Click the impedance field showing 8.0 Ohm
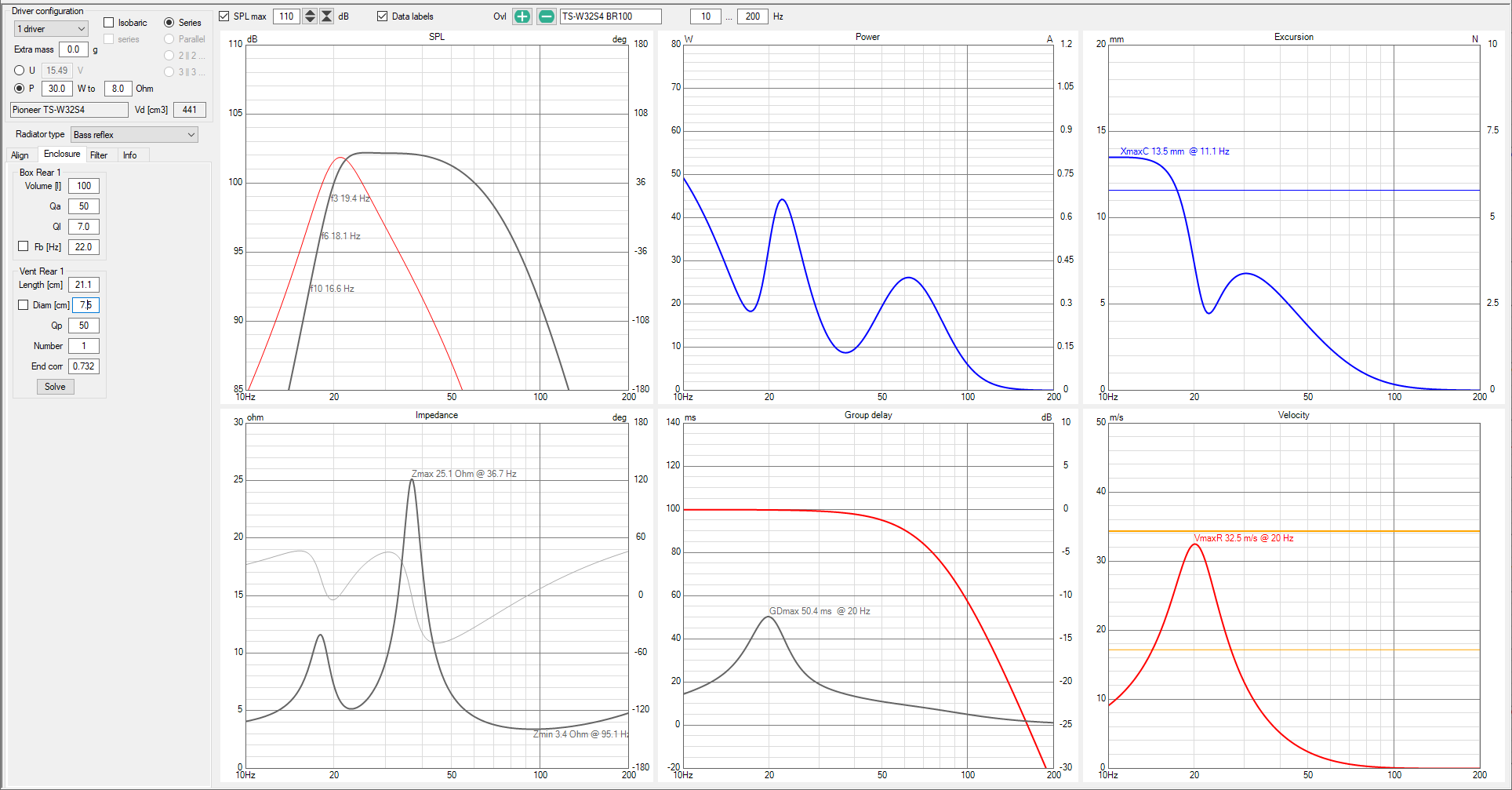 coord(118,89)
